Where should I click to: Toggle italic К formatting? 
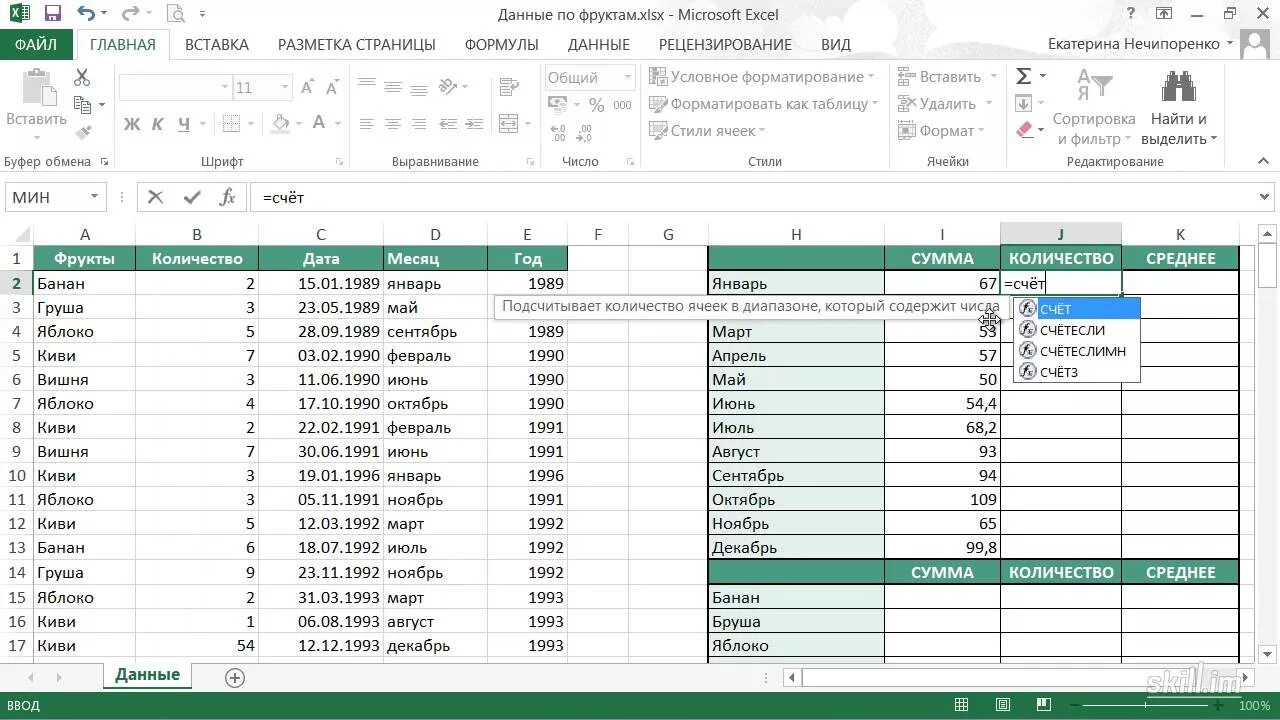pos(158,124)
